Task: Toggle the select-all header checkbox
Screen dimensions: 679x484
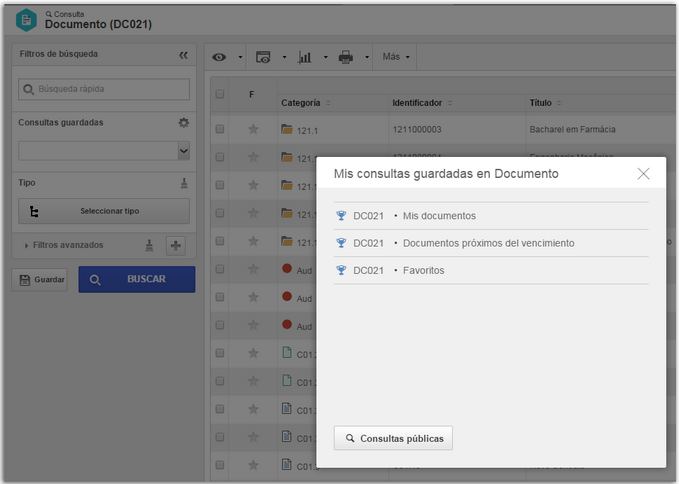Action: [x=220, y=94]
